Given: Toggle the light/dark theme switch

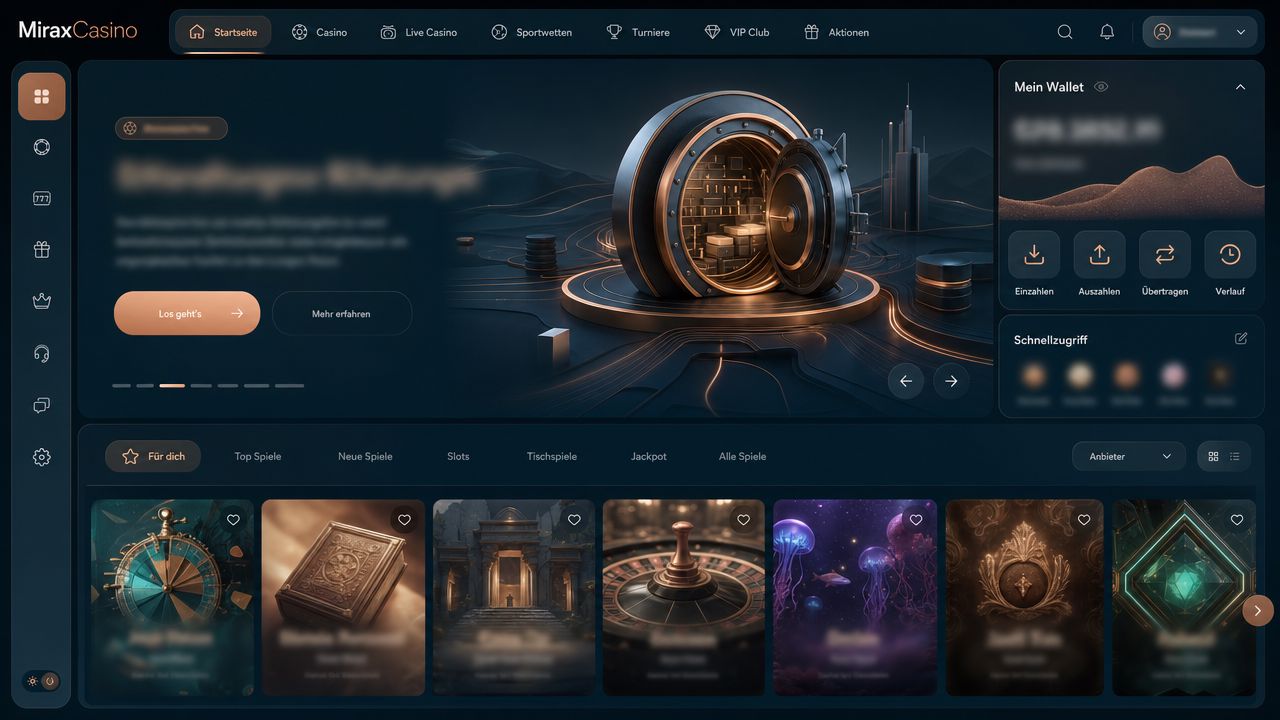Looking at the screenshot, I should 42,681.
